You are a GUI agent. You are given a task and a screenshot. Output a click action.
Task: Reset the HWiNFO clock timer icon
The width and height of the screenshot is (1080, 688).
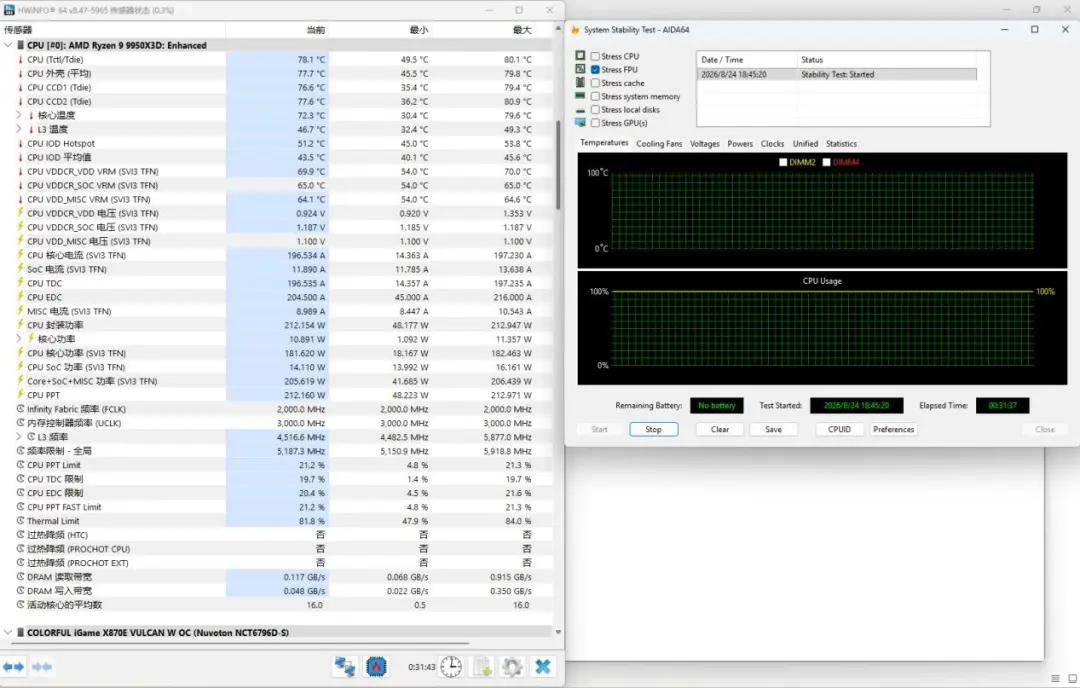[451, 667]
